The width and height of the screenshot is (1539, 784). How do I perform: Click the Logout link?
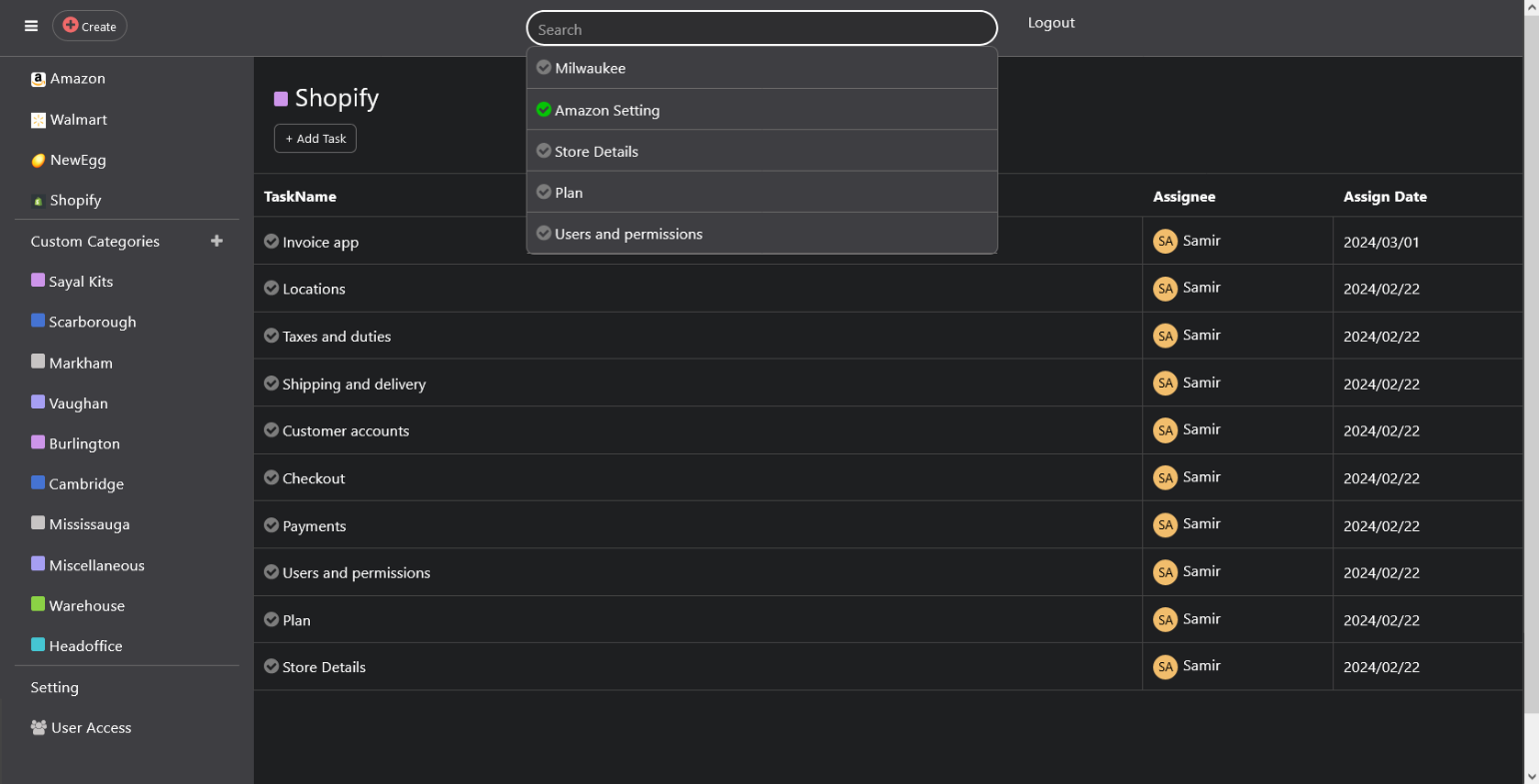point(1050,23)
